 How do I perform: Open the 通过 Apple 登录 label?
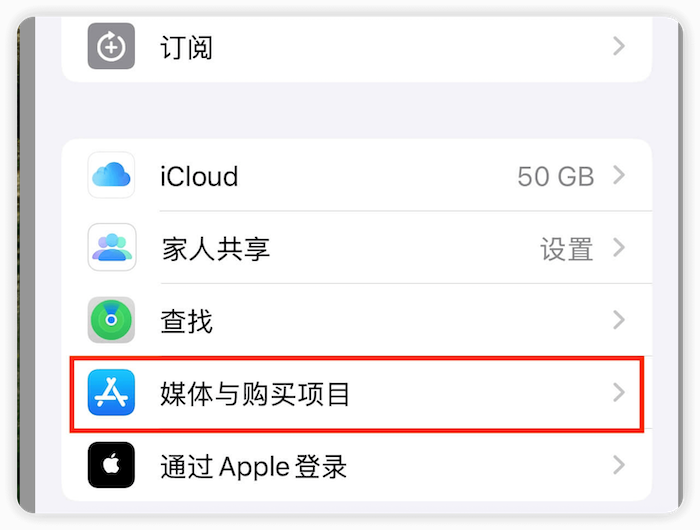click(x=254, y=467)
